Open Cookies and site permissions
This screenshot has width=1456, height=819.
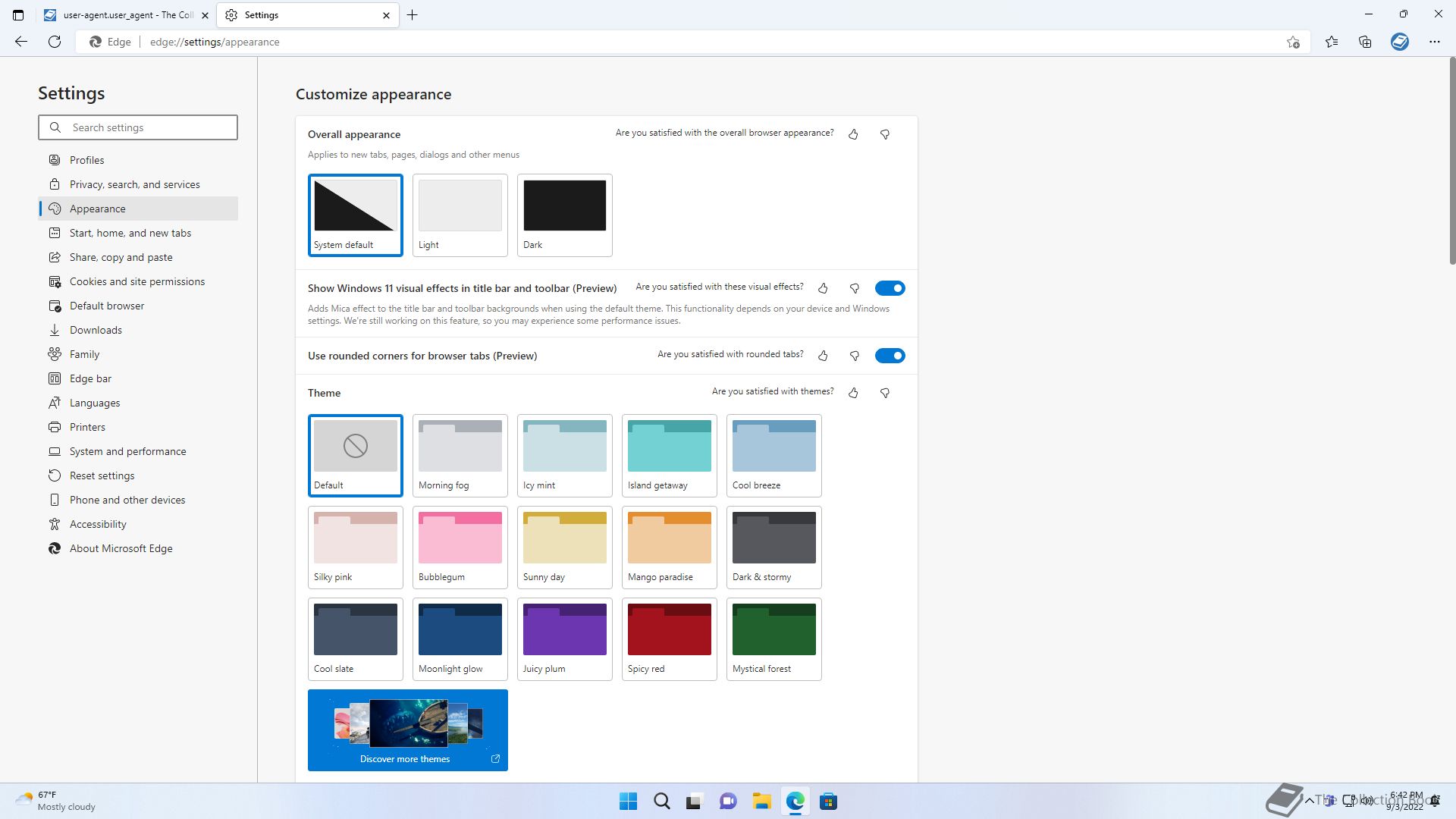(x=138, y=281)
